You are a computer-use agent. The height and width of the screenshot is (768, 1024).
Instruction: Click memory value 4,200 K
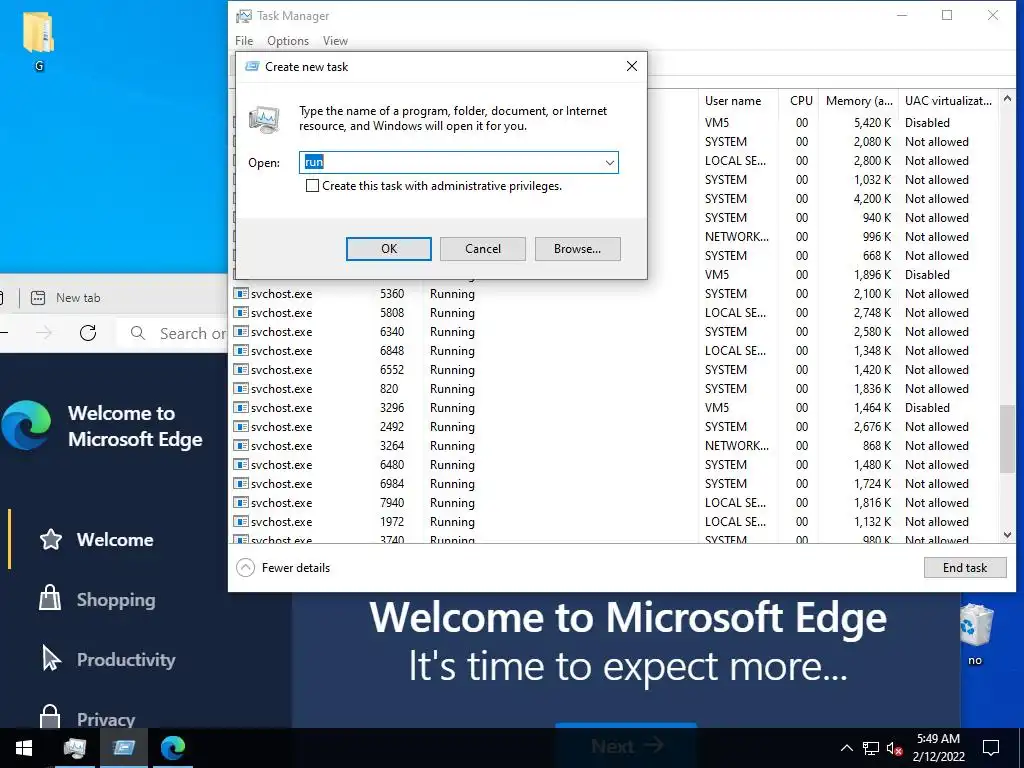pyautogui.click(x=872, y=199)
